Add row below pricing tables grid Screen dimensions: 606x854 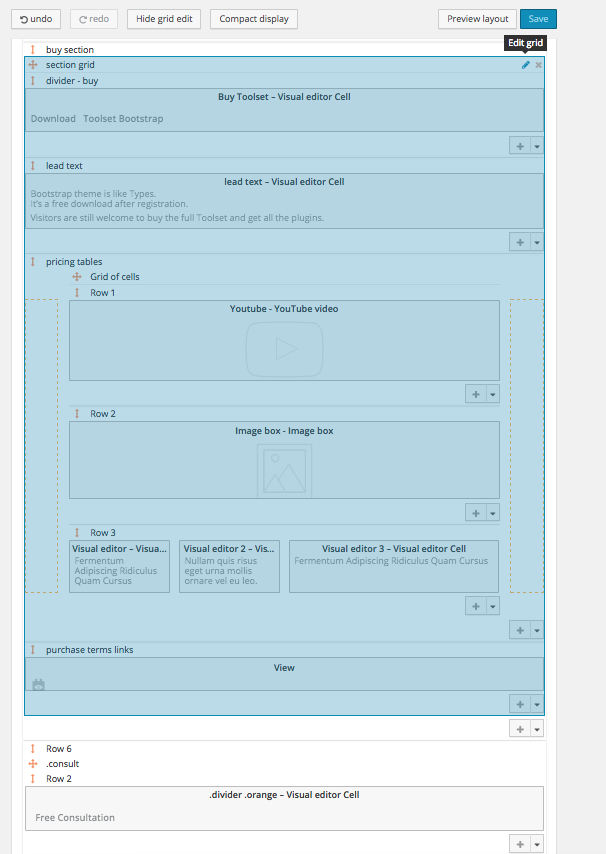[520, 630]
